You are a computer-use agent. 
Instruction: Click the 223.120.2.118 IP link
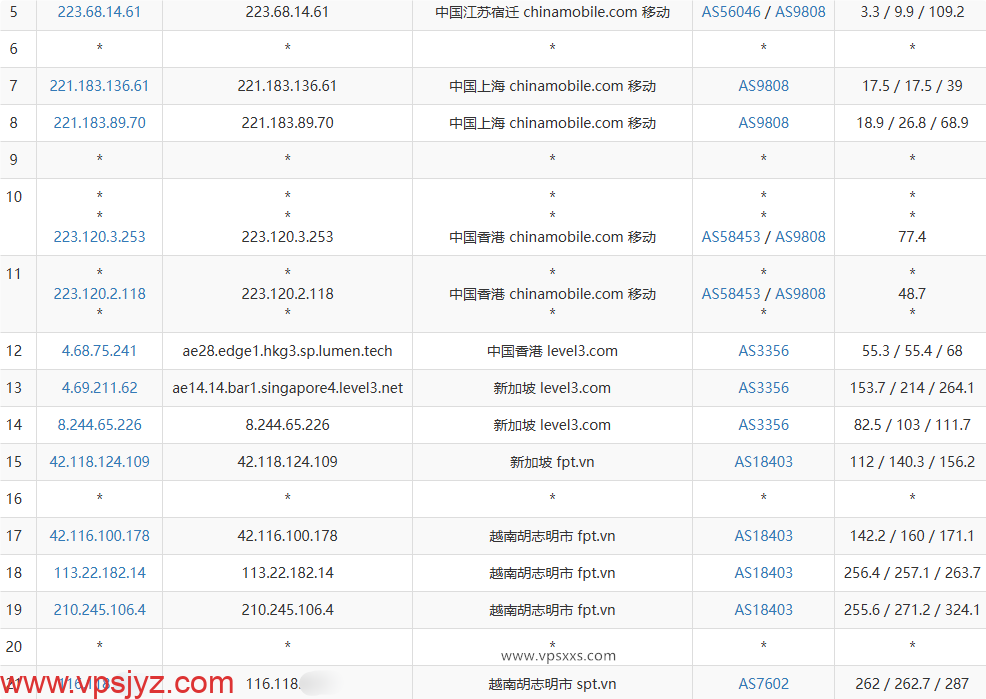99,294
